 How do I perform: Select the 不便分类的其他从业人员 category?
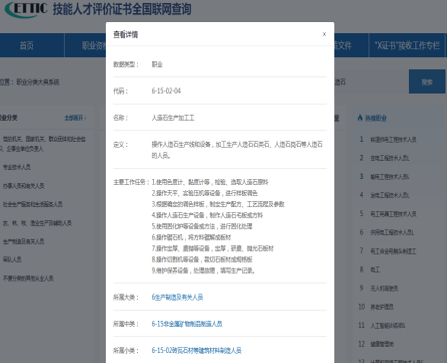(x=28, y=278)
